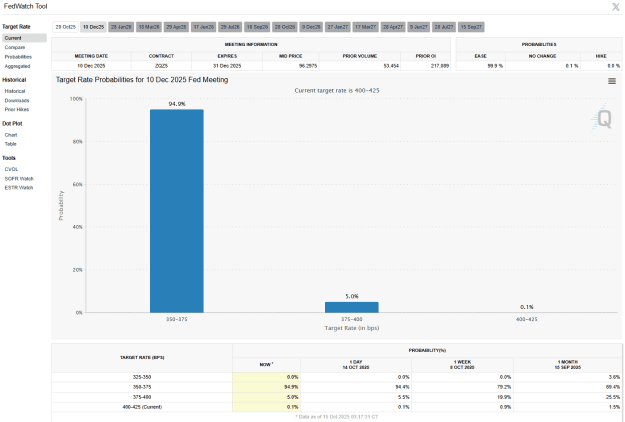Open the ESTR Watch tool link

[x=19, y=188]
